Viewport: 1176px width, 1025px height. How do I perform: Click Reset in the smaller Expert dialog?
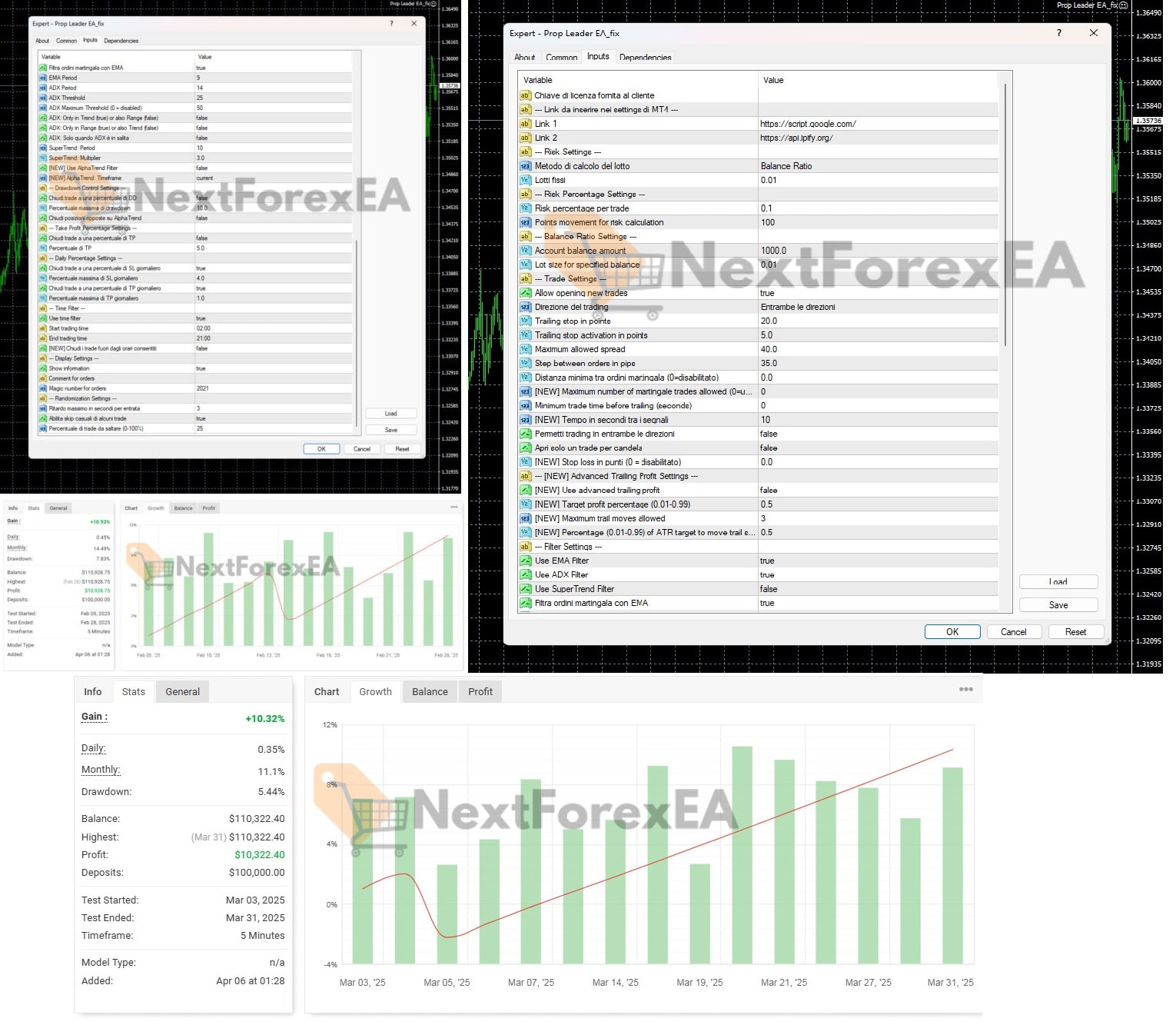[402, 449]
